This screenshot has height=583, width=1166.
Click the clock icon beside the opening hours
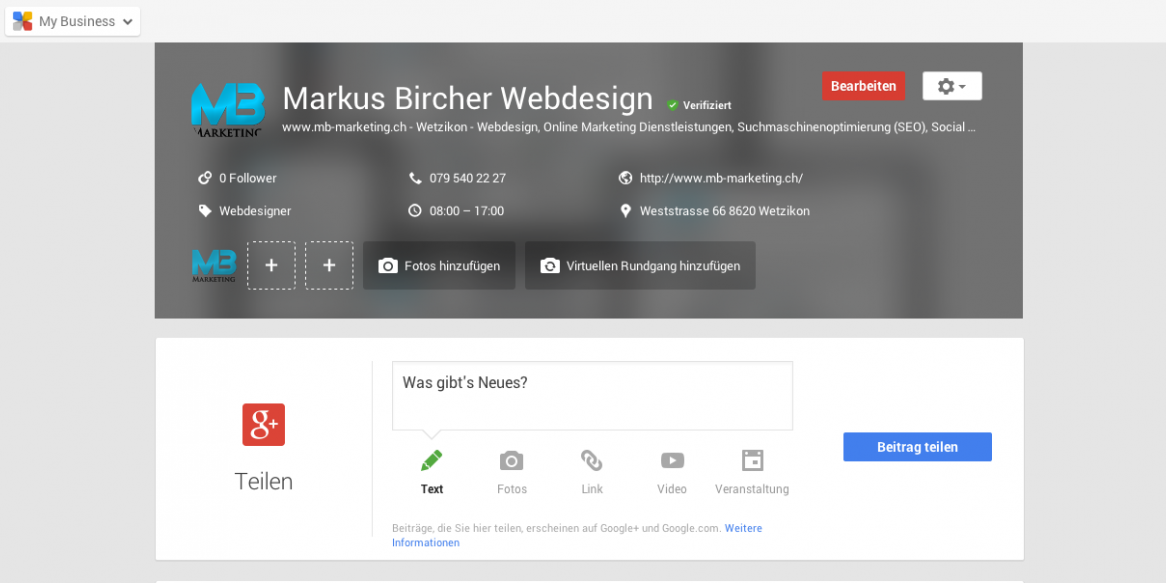click(x=414, y=210)
